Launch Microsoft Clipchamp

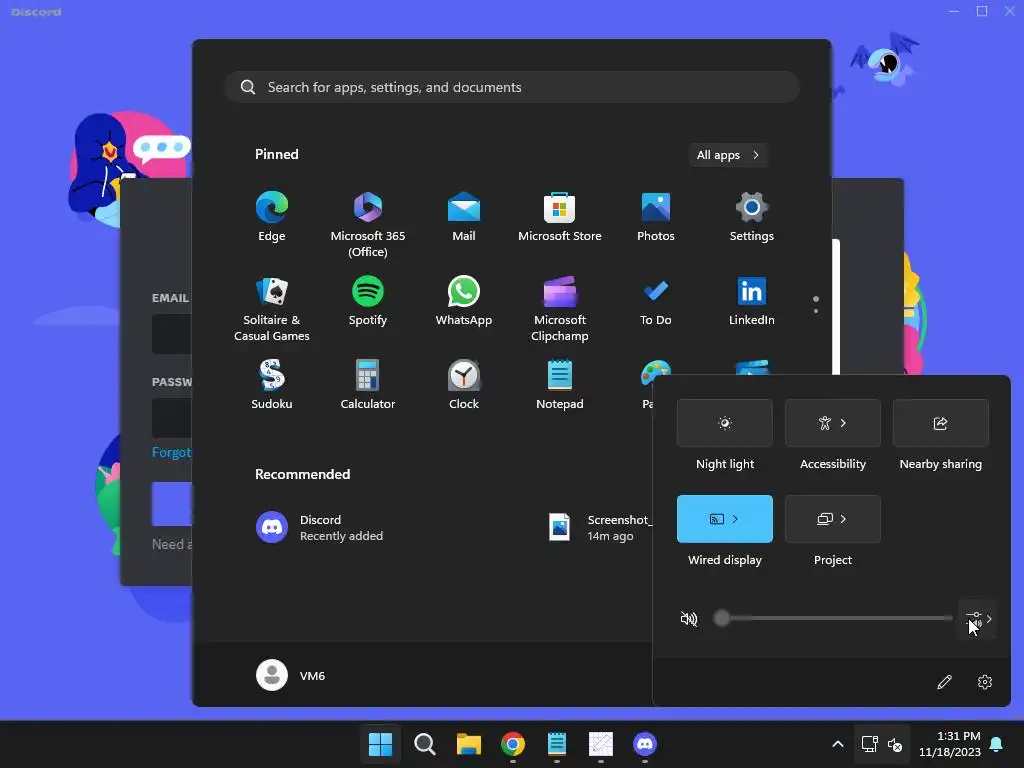click(560, 308)
